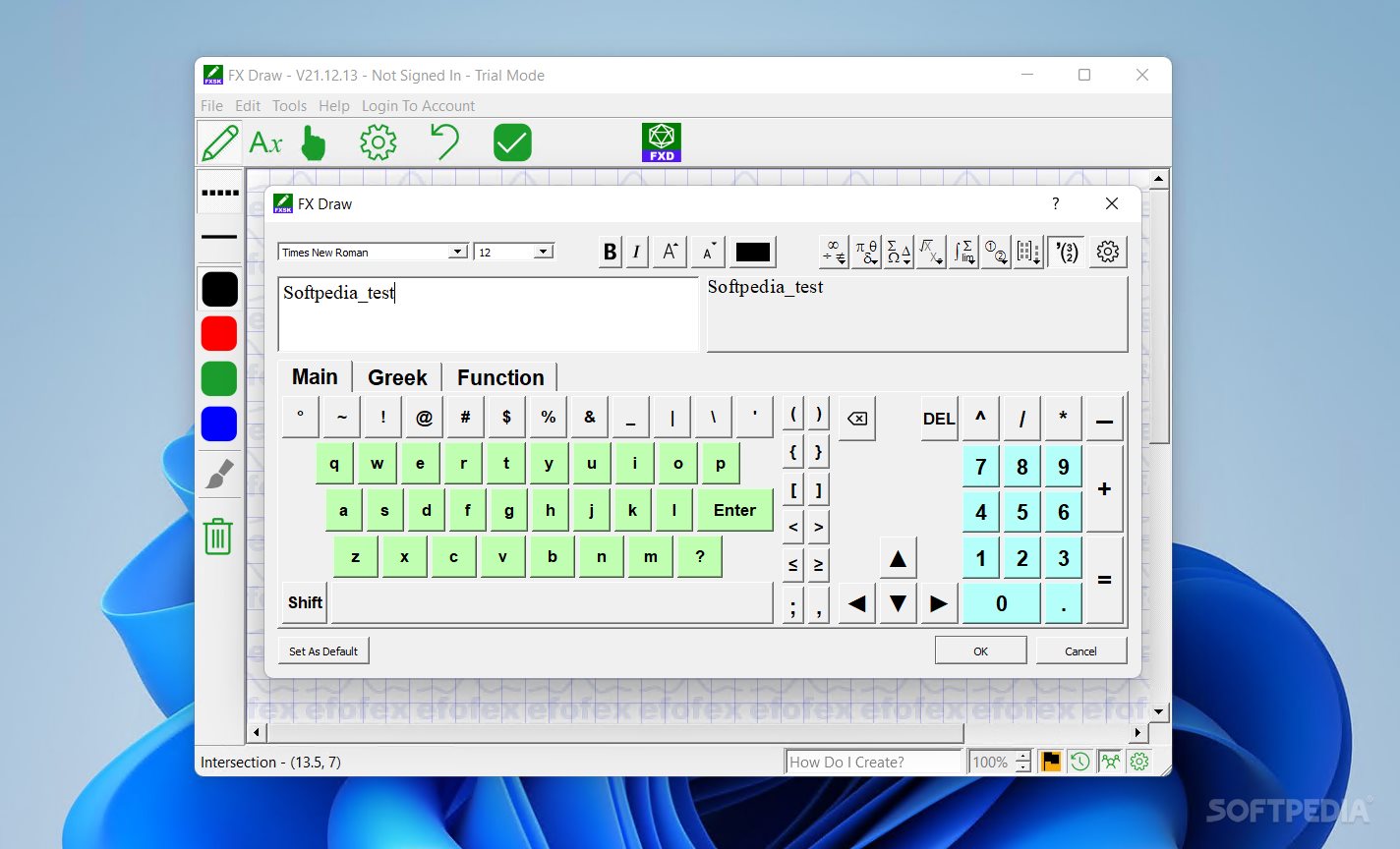The height and width of the screenshot is (849, 1400).
Task: Click the Enter key on keyboard
Action: pyautogui.click(x=734, y=510)
